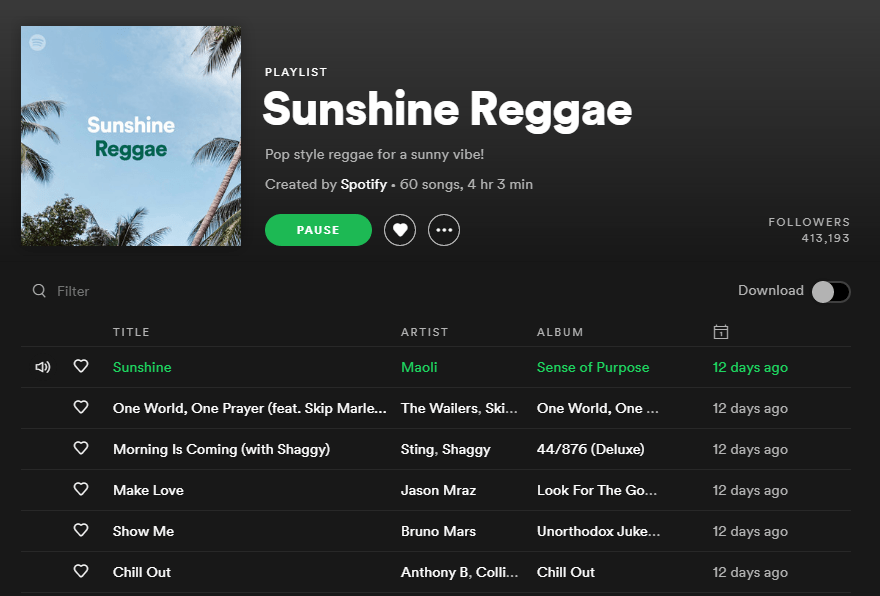
Task: Click the Sunshine Reggae cover artwork
Action: tap(130, 135)
